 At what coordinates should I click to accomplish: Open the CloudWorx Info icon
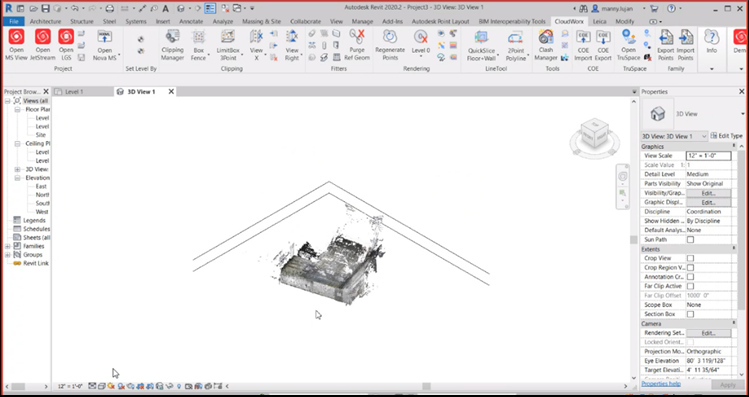tap(711, 37)
